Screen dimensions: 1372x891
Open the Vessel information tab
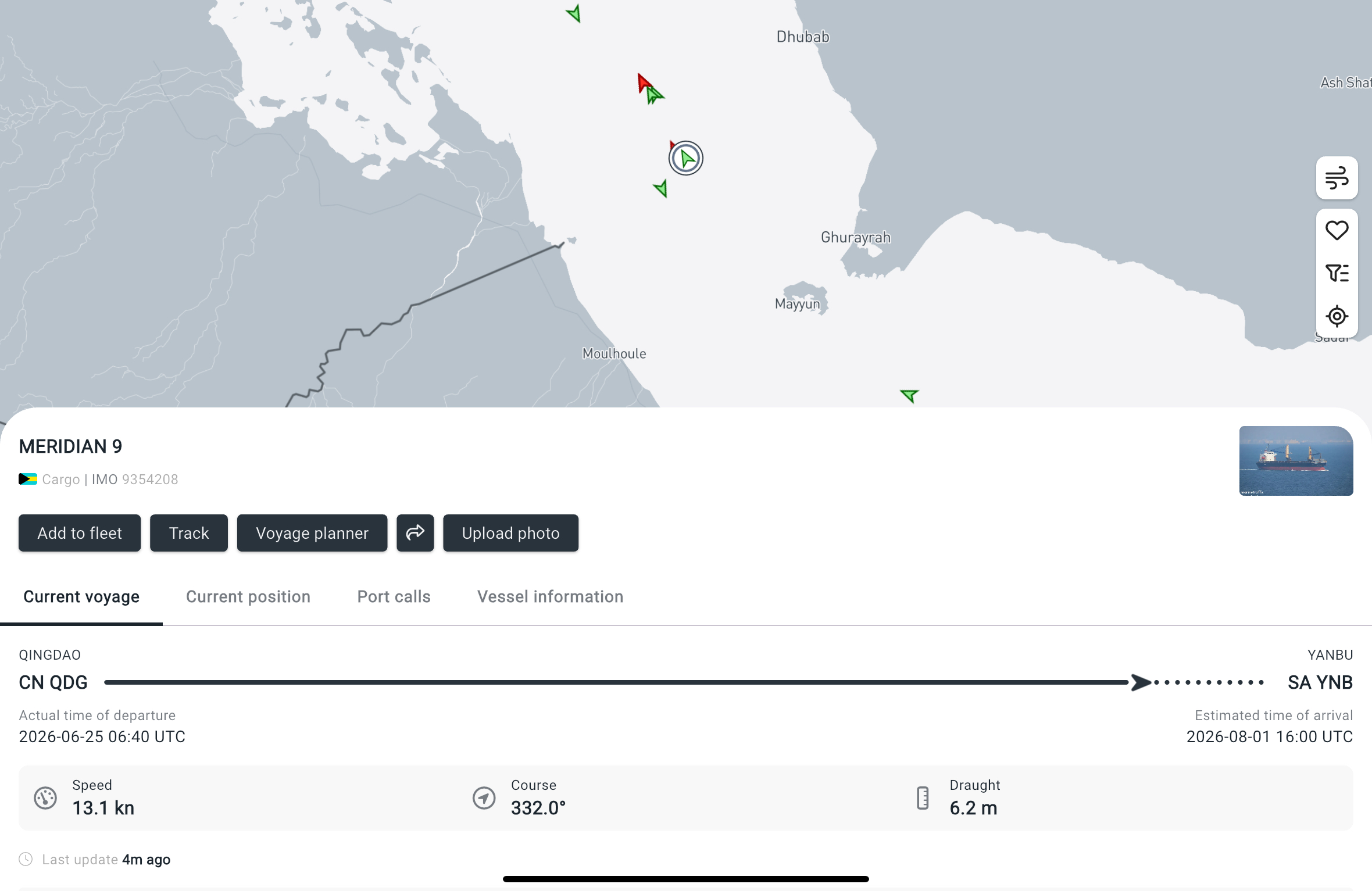coord(550,597)
